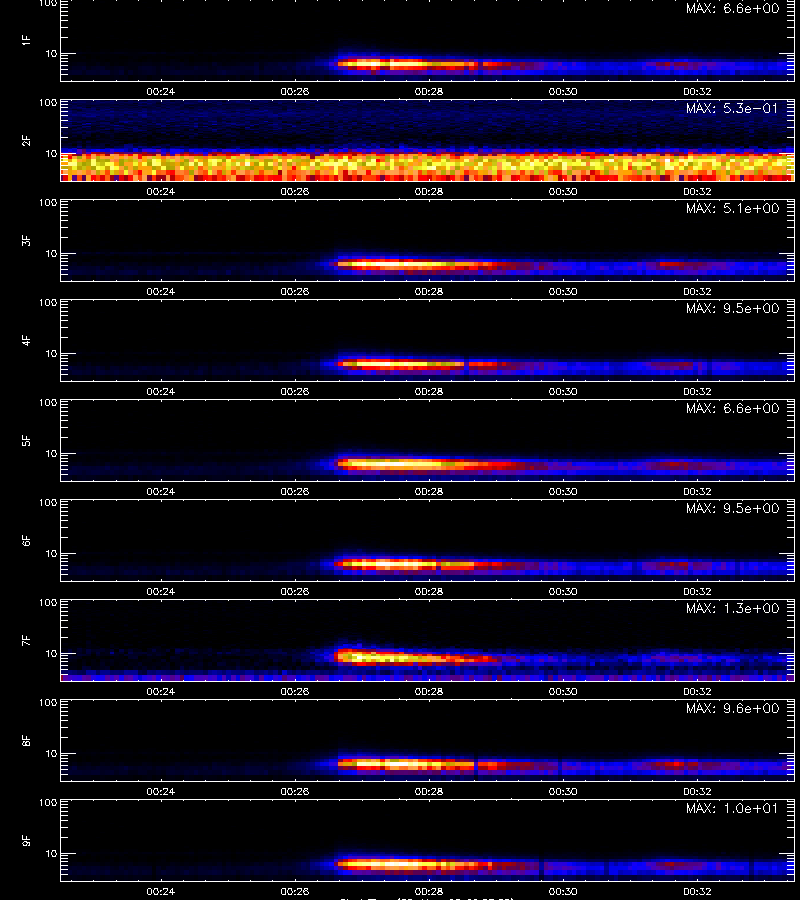The image size is (800, 900).
Task: Click the 00:30 tick label below the 5F panel
Action: 563,491
